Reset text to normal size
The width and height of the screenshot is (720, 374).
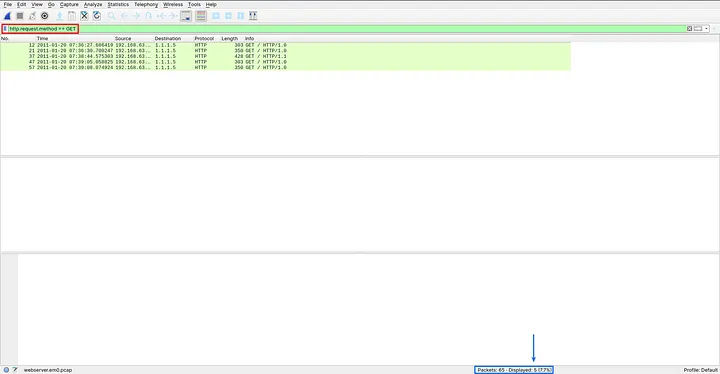click(241, 16)
